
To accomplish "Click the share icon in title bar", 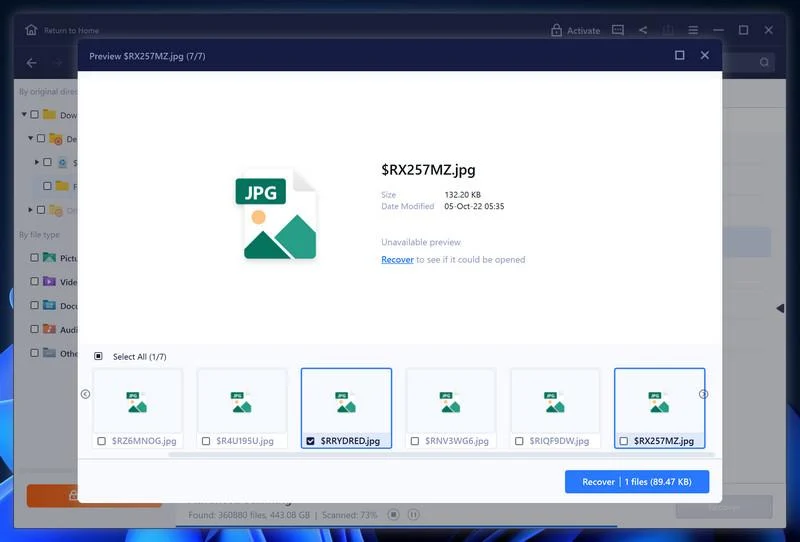I will [x=643, y=30].
